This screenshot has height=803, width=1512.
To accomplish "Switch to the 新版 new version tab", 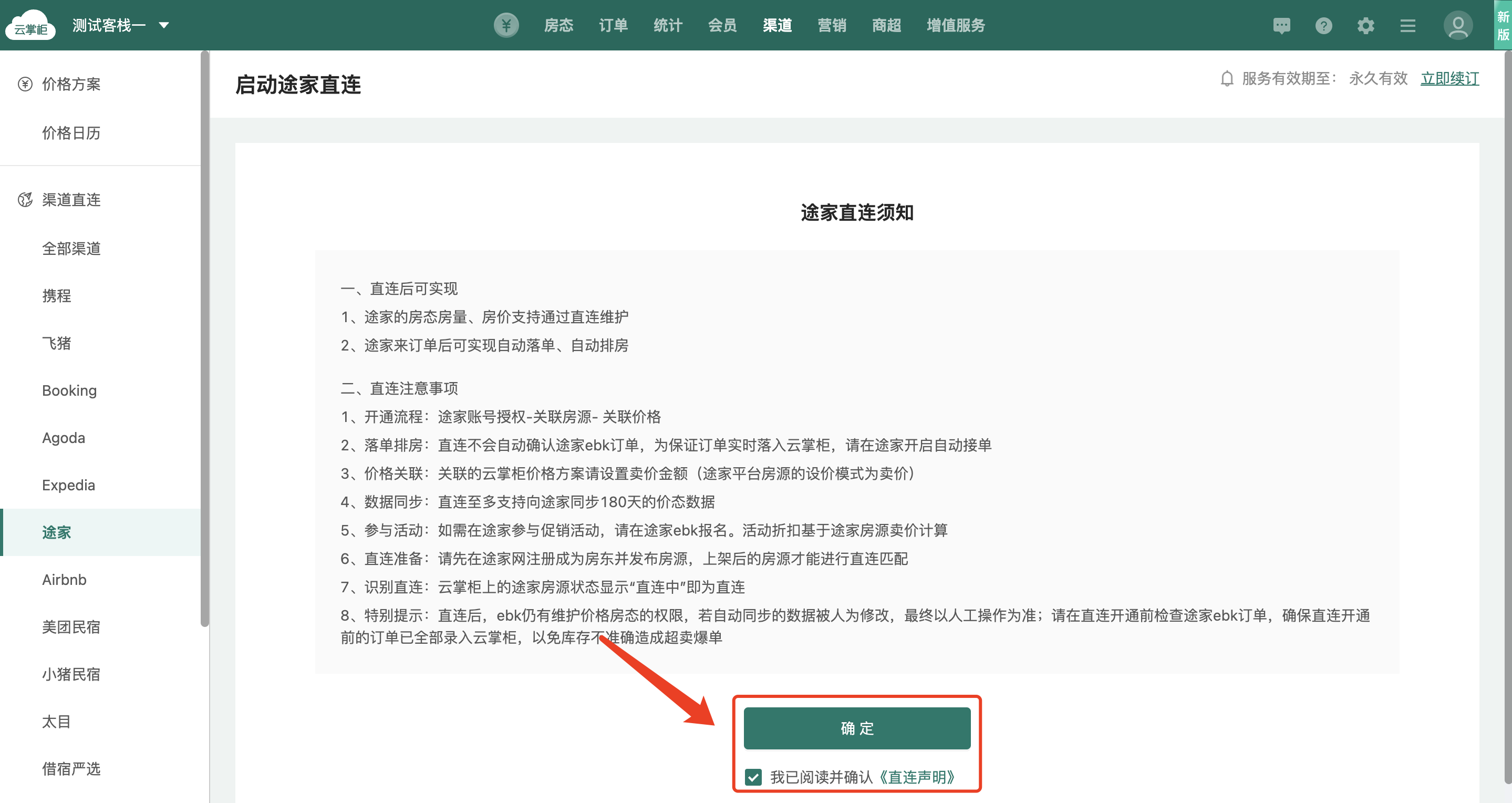I will (x=1503, y=26).
